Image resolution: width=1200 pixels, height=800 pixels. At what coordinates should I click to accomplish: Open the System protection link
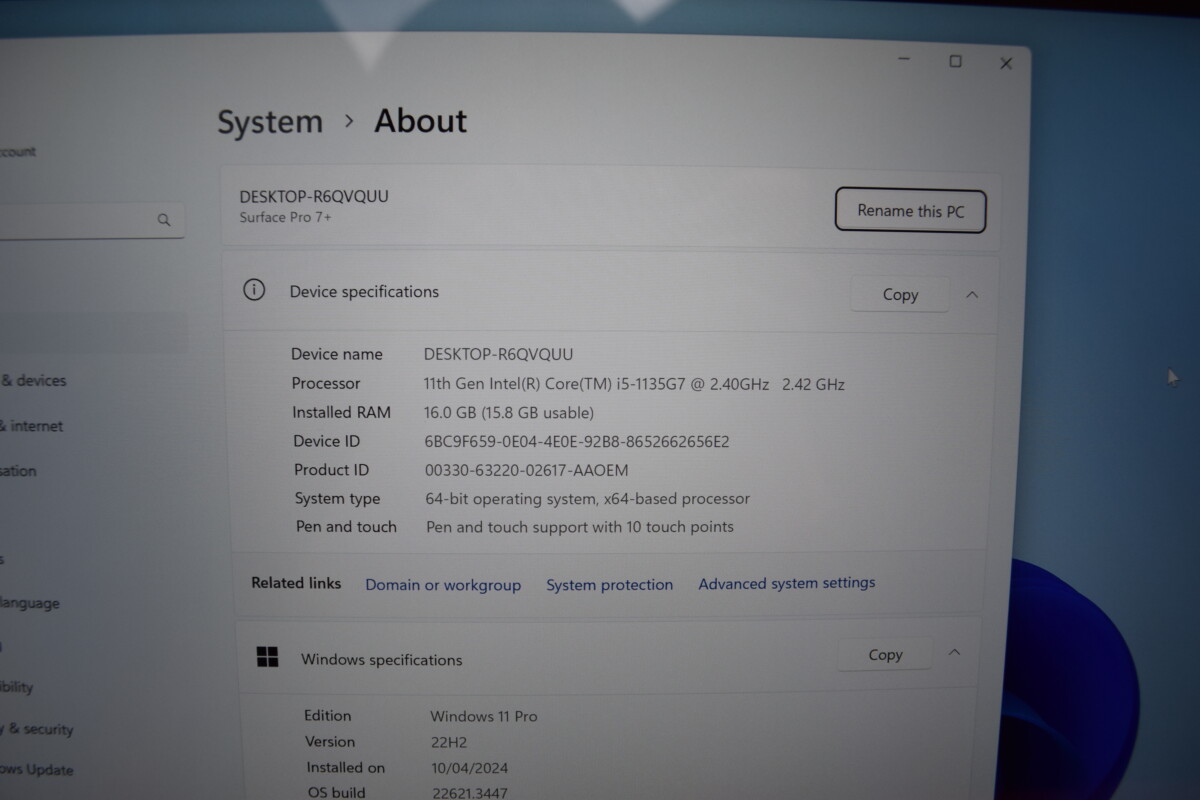(609, 585)
